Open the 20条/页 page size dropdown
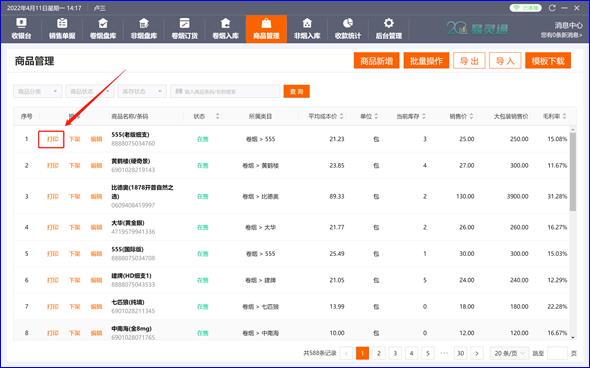 point(509,353)
